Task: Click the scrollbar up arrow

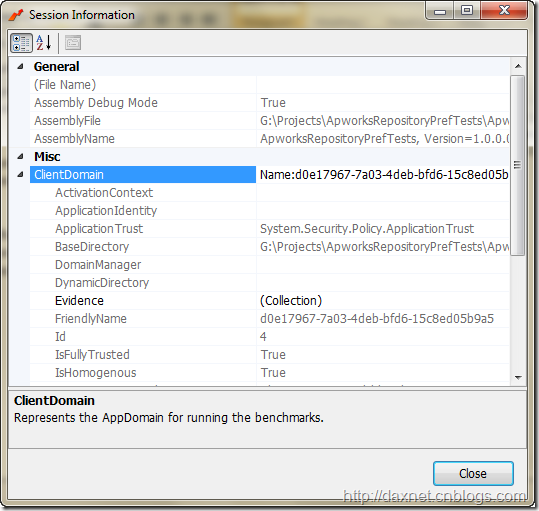Action: (518, 66)
